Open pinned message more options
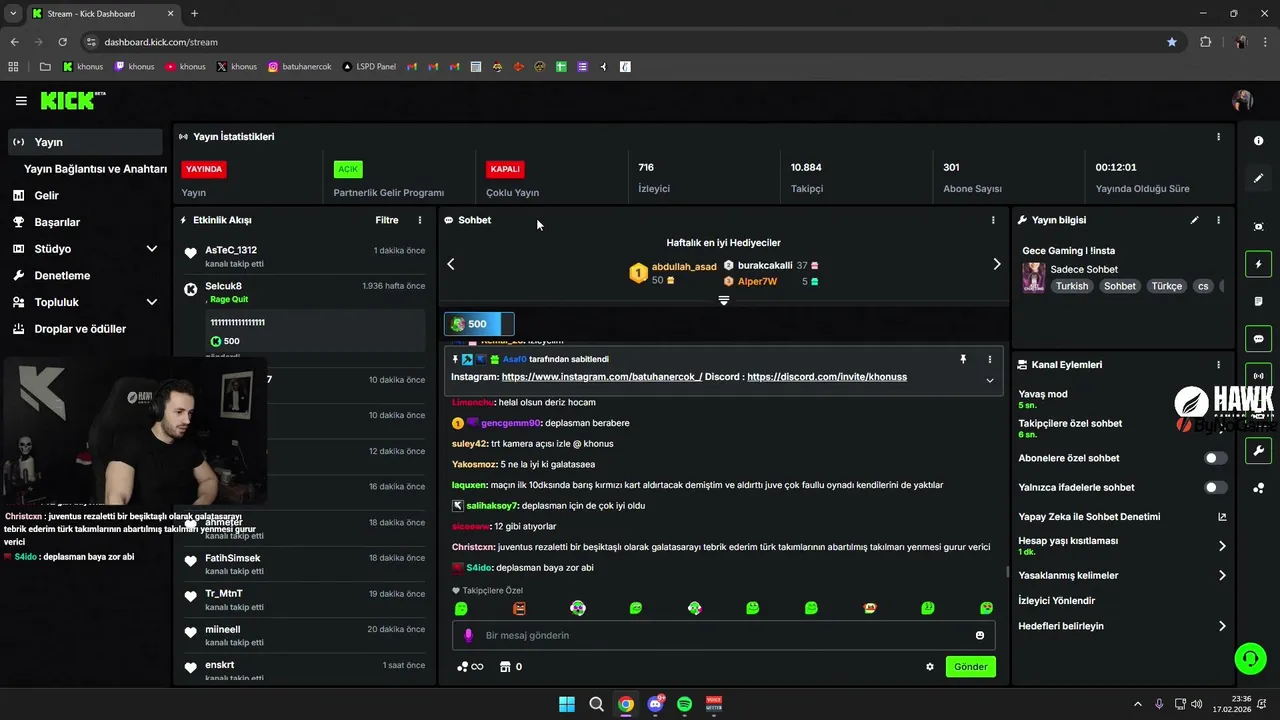This screenshot has height=720, width=1280. point(990,359)
